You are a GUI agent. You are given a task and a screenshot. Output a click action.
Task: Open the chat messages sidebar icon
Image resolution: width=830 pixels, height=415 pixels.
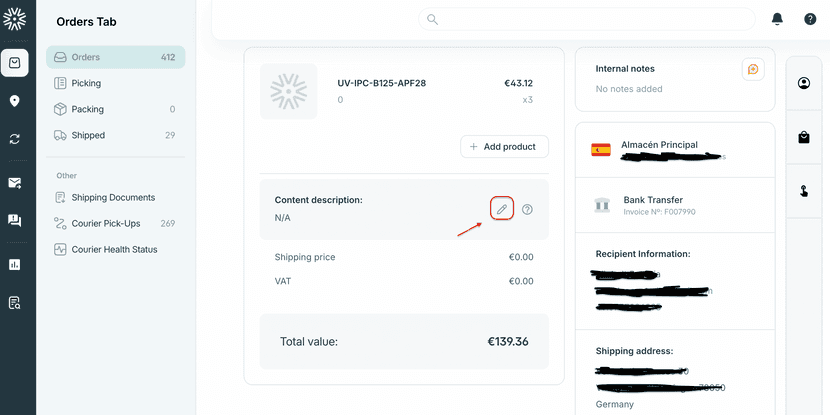(x=15, y=221)
